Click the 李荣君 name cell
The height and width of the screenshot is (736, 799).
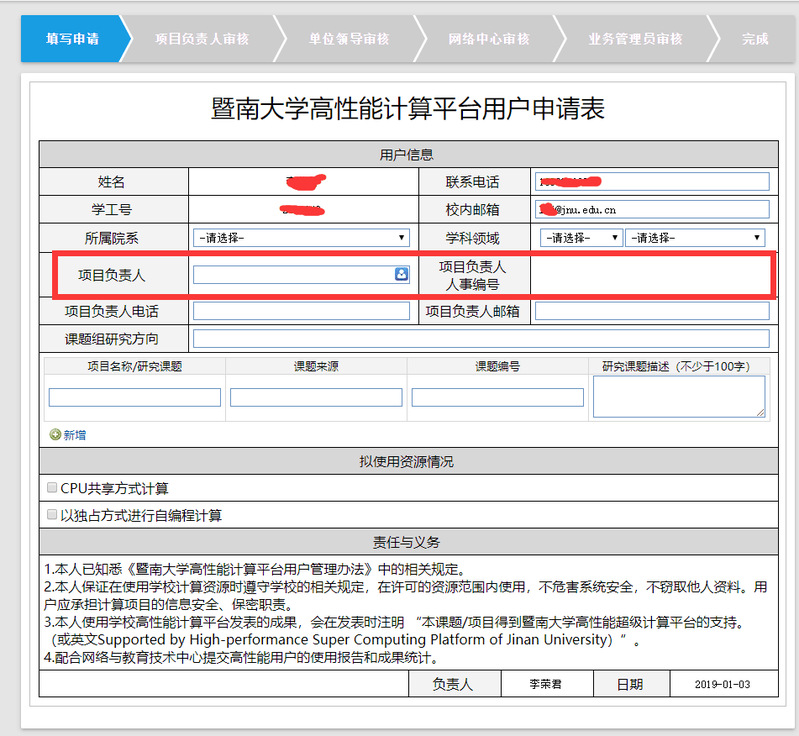[547, 684]
